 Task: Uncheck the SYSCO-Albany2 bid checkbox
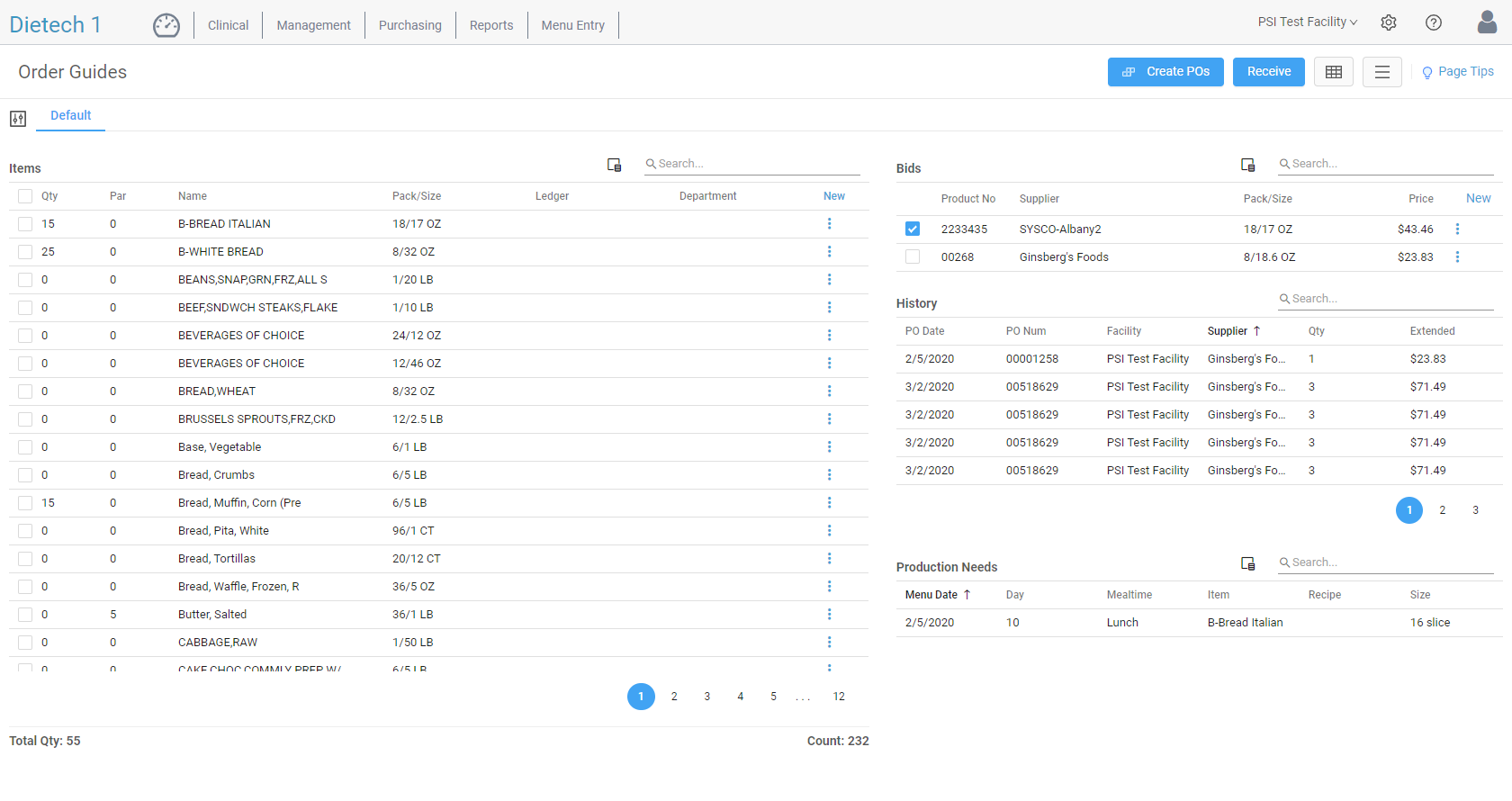pyautogui.click(x=913, y=229)
